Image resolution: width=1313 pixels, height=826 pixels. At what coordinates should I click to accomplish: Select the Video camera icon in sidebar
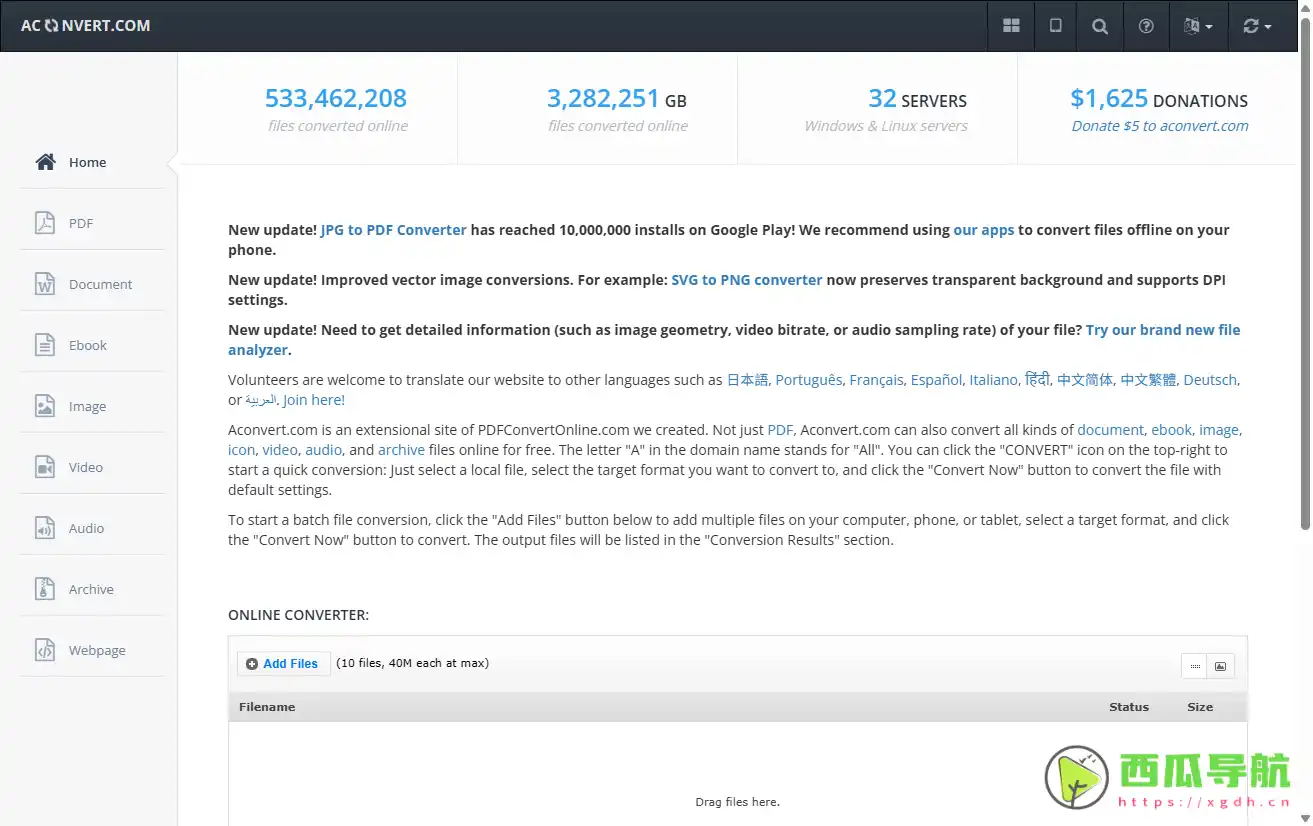(45, 467)
